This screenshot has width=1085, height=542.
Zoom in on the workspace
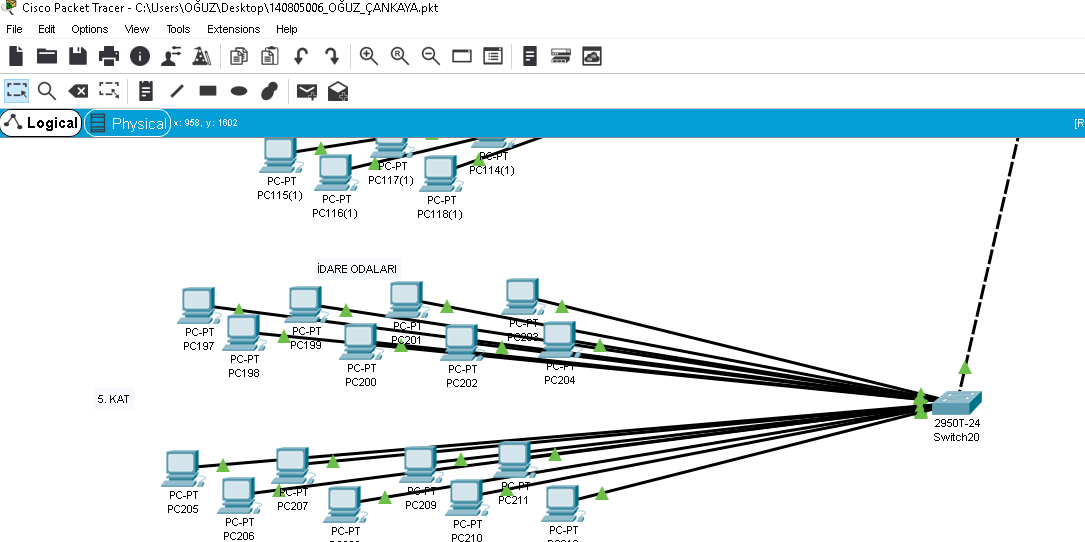(x=369, y=56)
